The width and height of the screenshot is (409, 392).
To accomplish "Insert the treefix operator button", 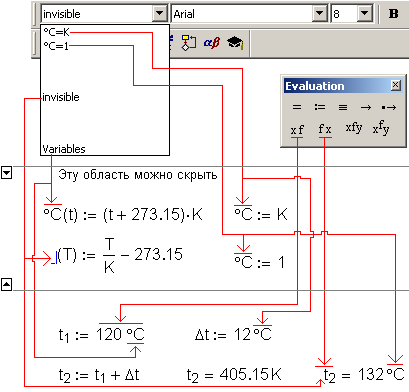I will pos(381,128).
